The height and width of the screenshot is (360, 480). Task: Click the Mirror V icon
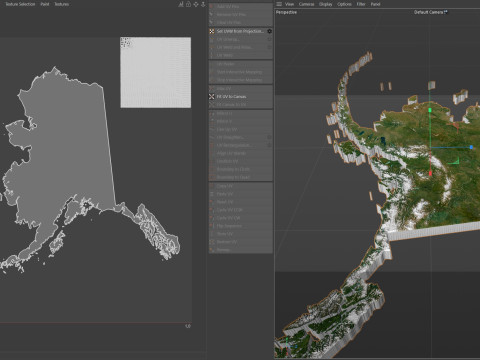point(211,121)
